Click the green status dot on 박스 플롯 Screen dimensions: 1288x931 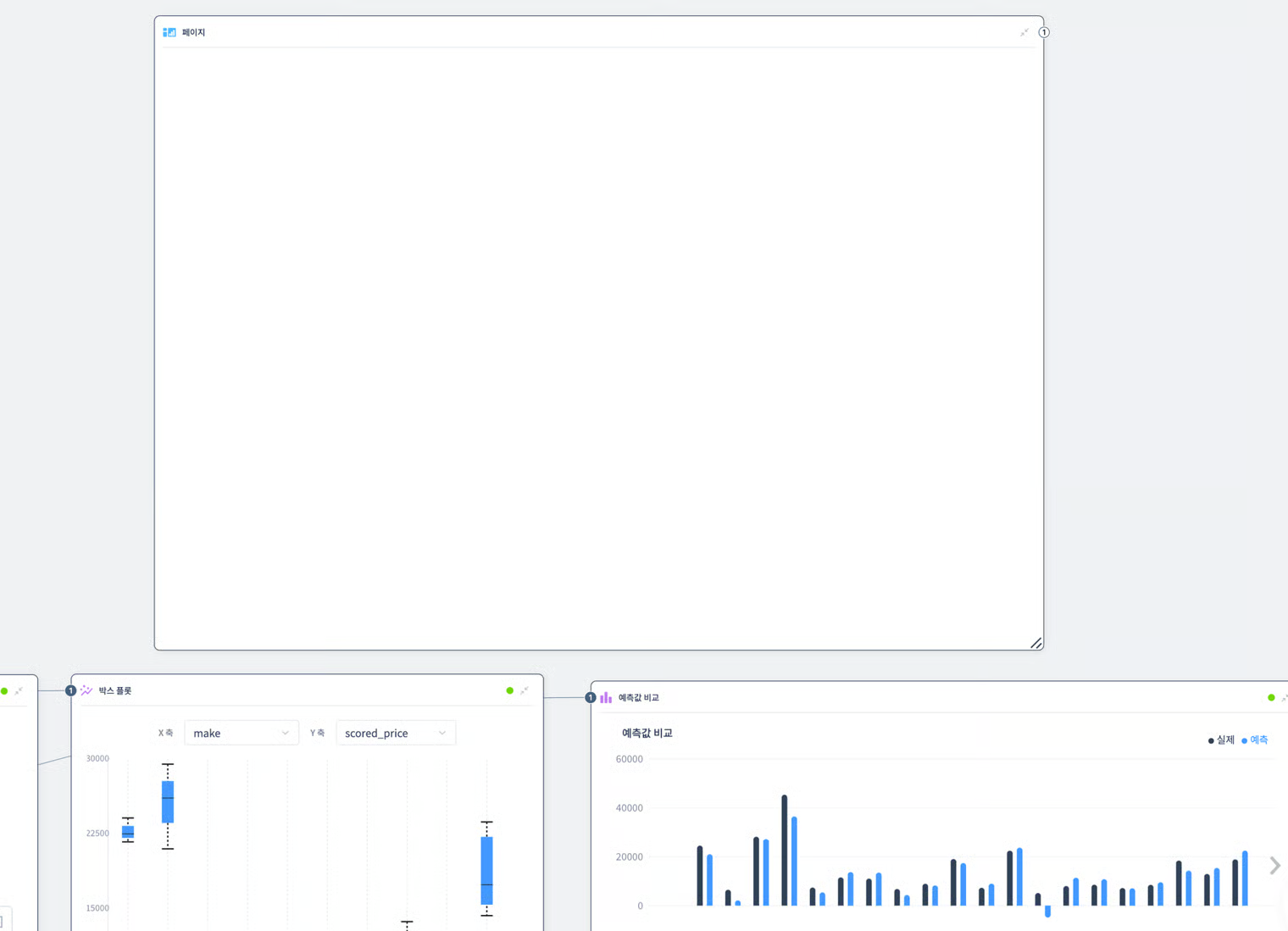[x=509, y=690]
